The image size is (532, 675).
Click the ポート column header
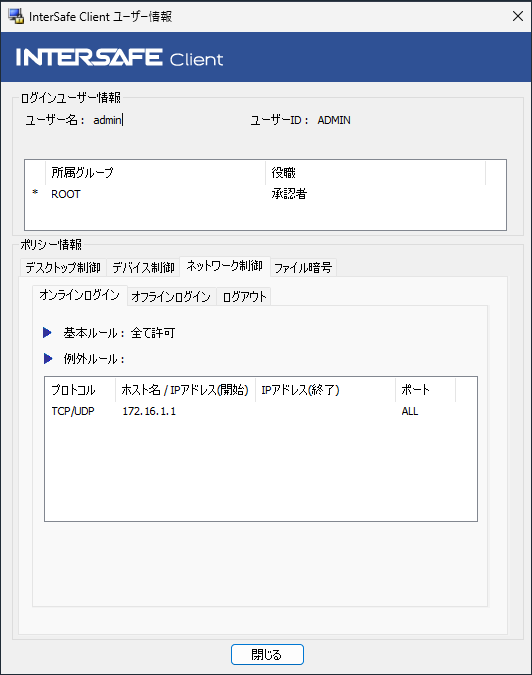tap(425, 390)
